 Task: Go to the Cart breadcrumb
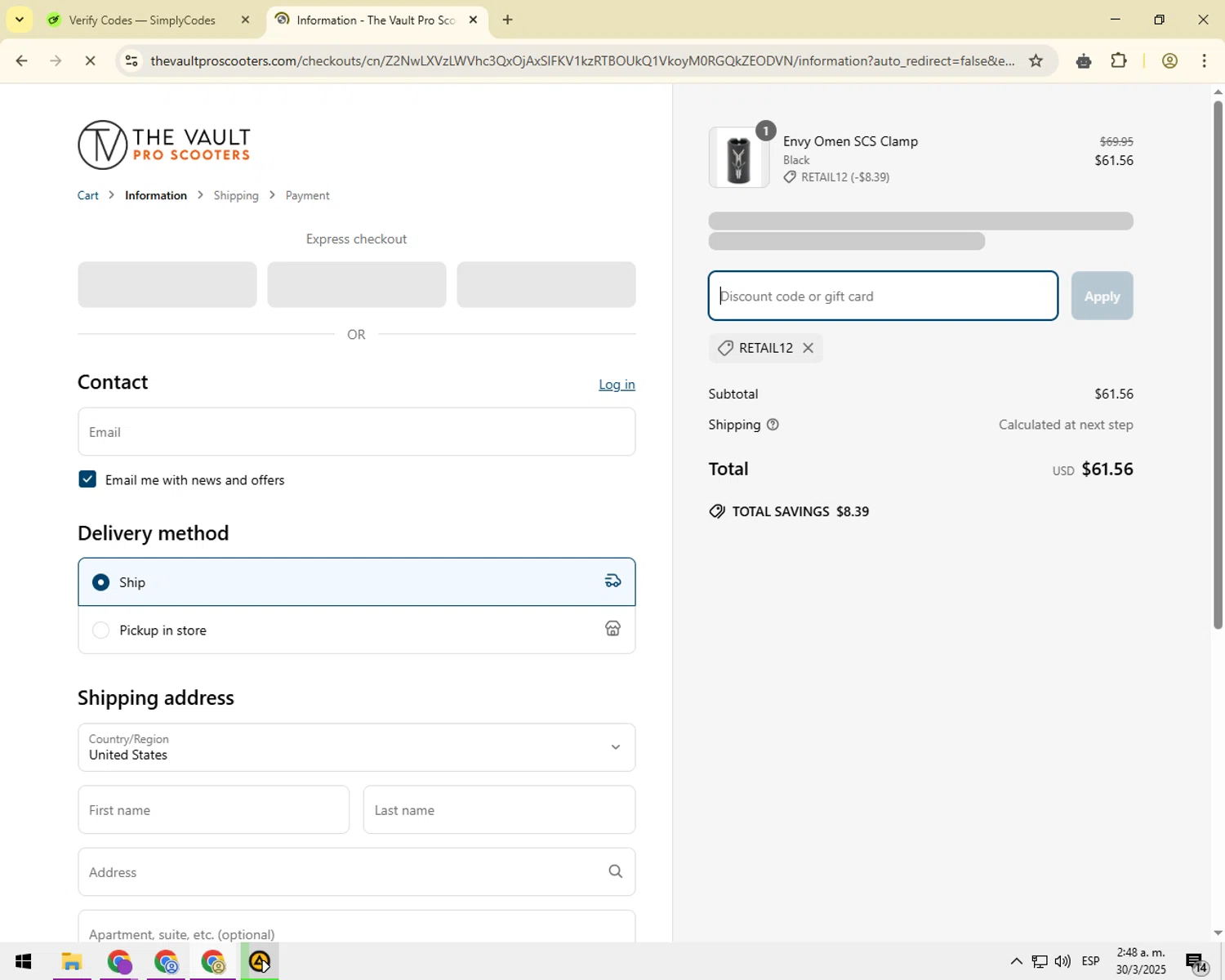pos(88,195)
